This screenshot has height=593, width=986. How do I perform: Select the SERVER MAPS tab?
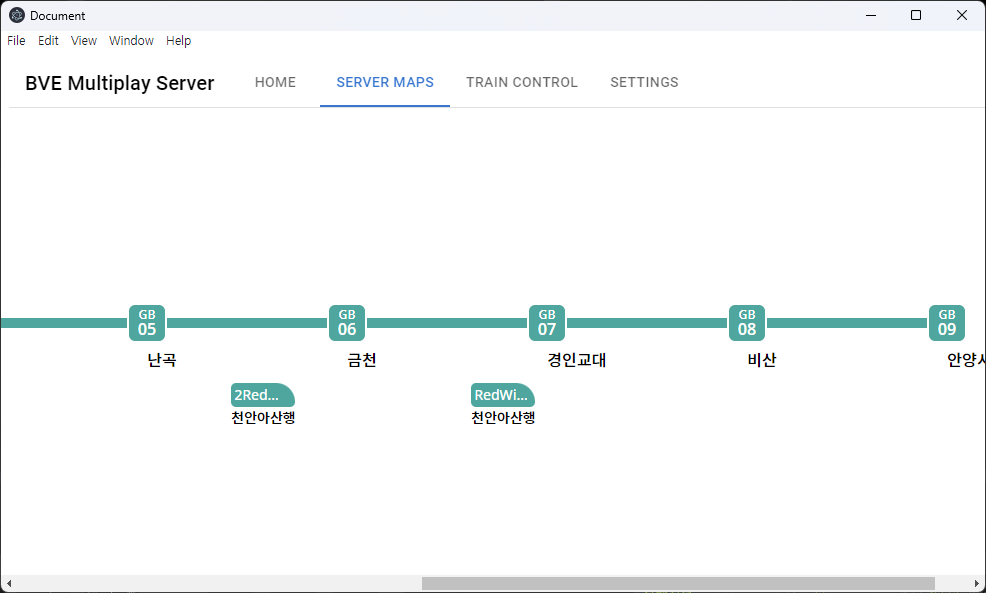click(x=385, y=82)
